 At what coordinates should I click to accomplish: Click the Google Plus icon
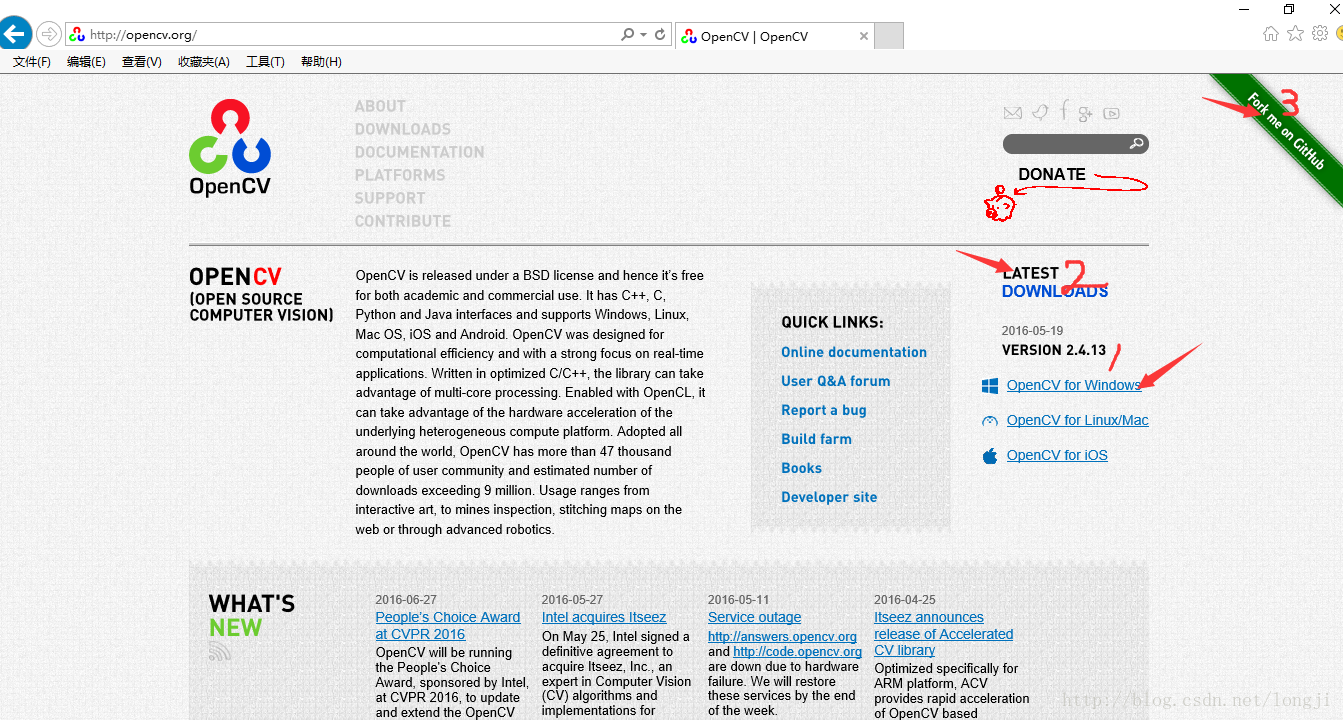[1086, 113]
